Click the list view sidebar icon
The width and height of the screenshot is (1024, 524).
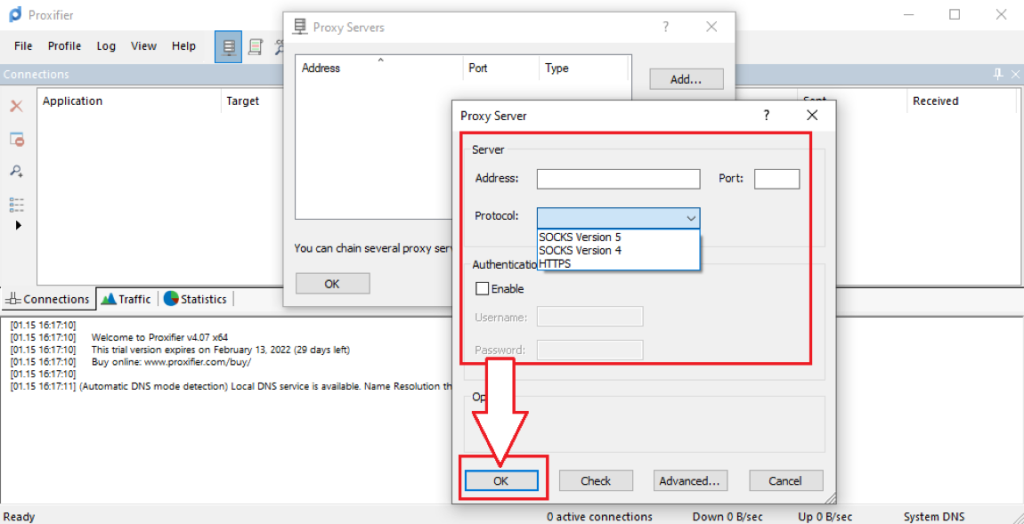tap(16, 204)
